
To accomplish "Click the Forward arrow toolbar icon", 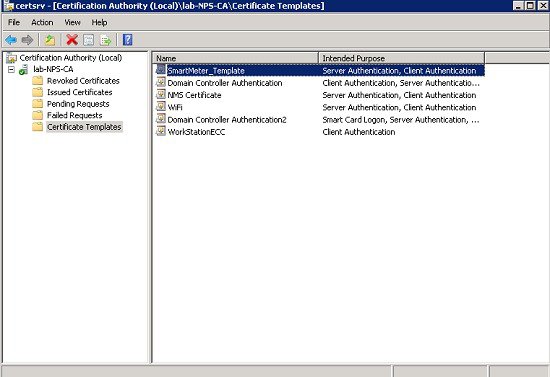I will point(27,40).
